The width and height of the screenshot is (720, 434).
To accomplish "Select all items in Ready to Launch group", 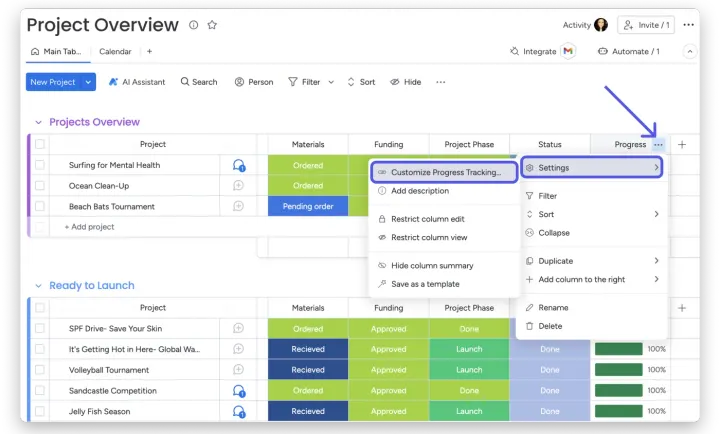I will [40, 308].
